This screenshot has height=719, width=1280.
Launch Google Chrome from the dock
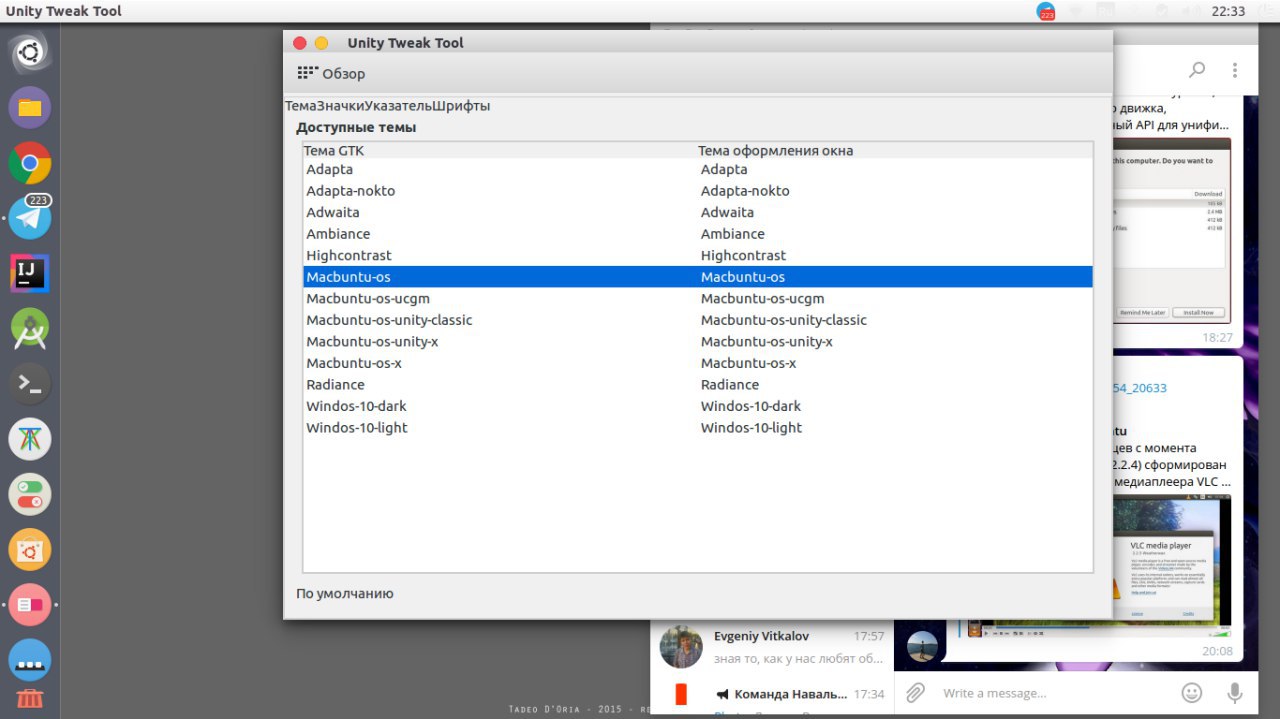(30, 163)
